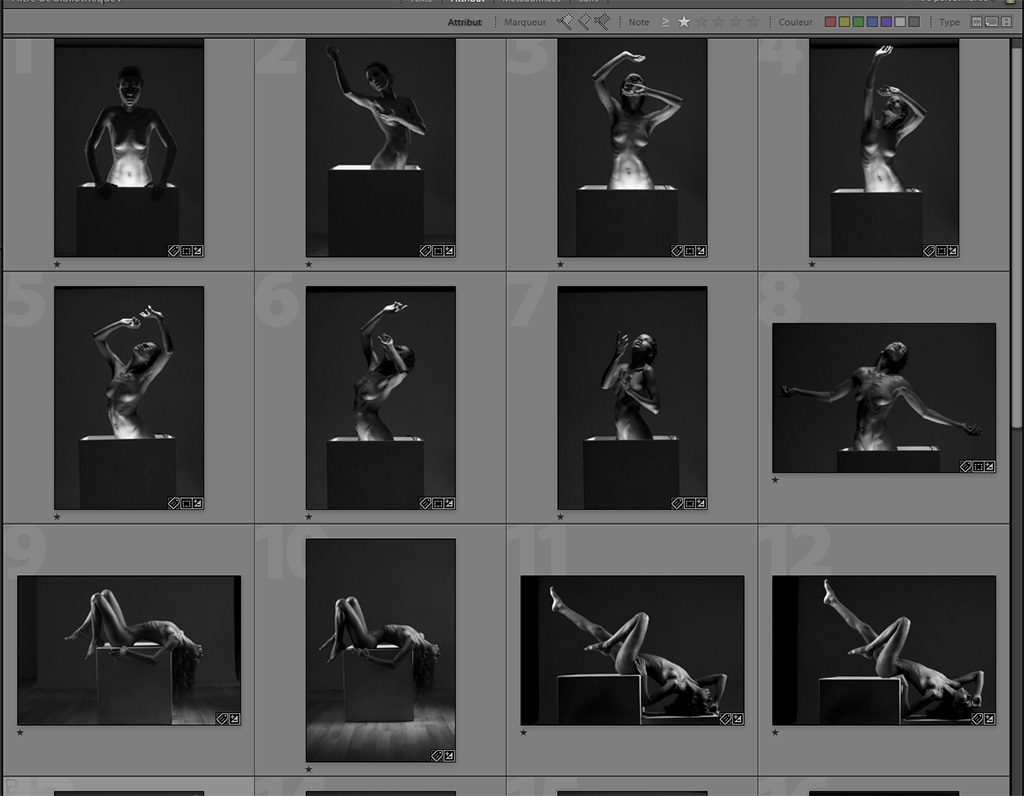Filter by no label dark gray swatch

tap(914, 22)
